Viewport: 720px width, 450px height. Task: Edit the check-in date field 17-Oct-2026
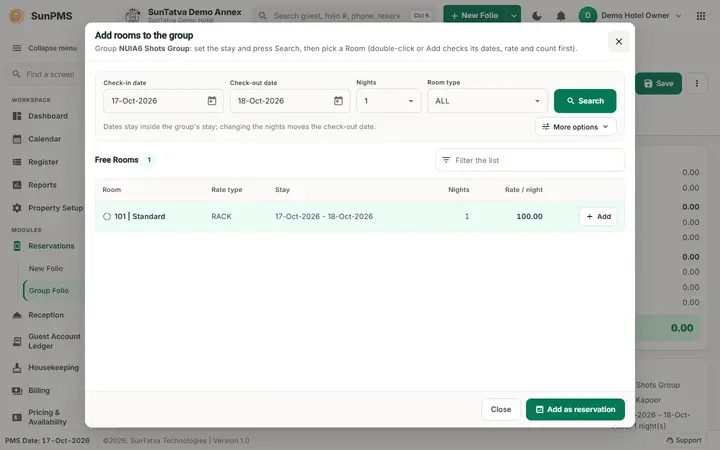point(163,101)
